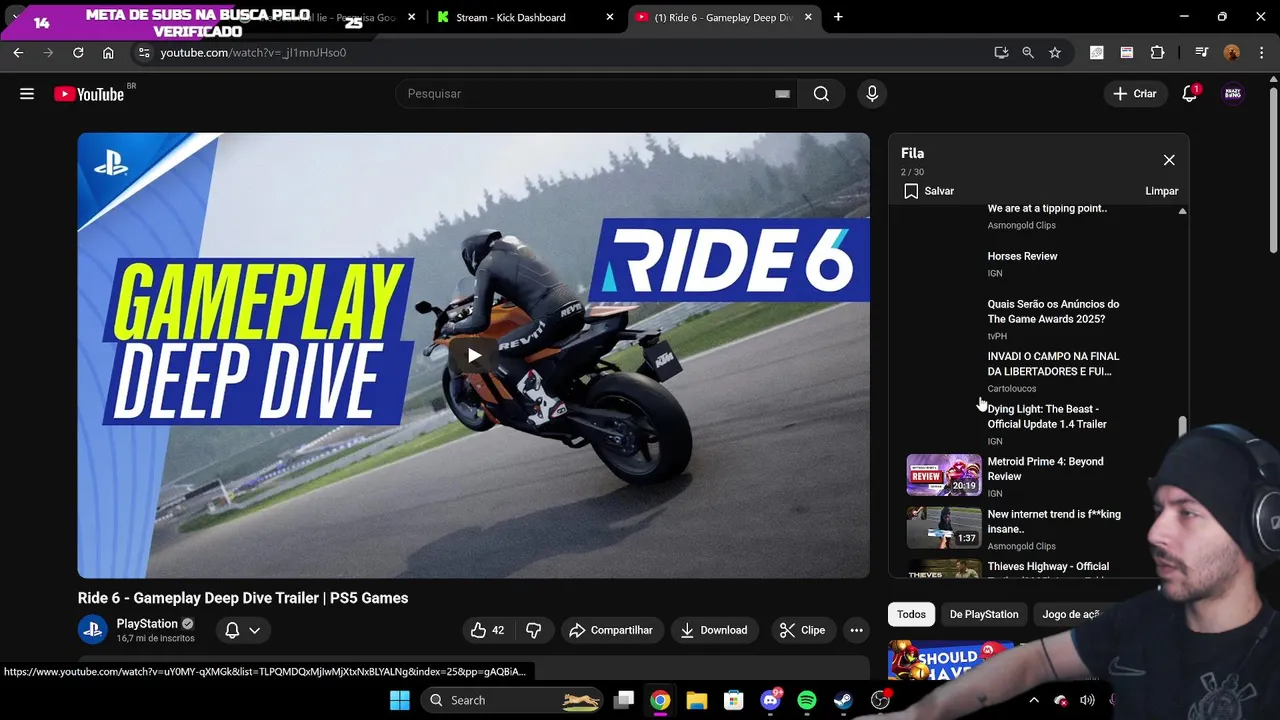Open YouTube notifications bell
Viewport: 1280px width, 720px height.
pos(1189,94)
